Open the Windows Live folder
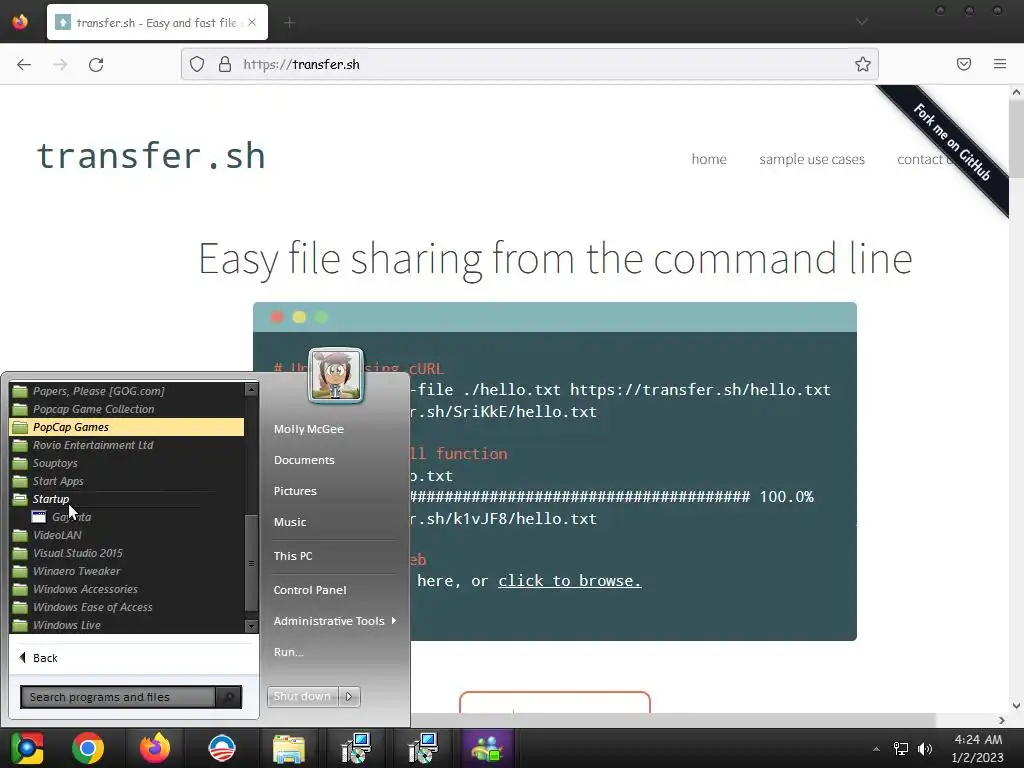Image resolution: width=1024 pixels, height=768 pixels. (127, 625)
